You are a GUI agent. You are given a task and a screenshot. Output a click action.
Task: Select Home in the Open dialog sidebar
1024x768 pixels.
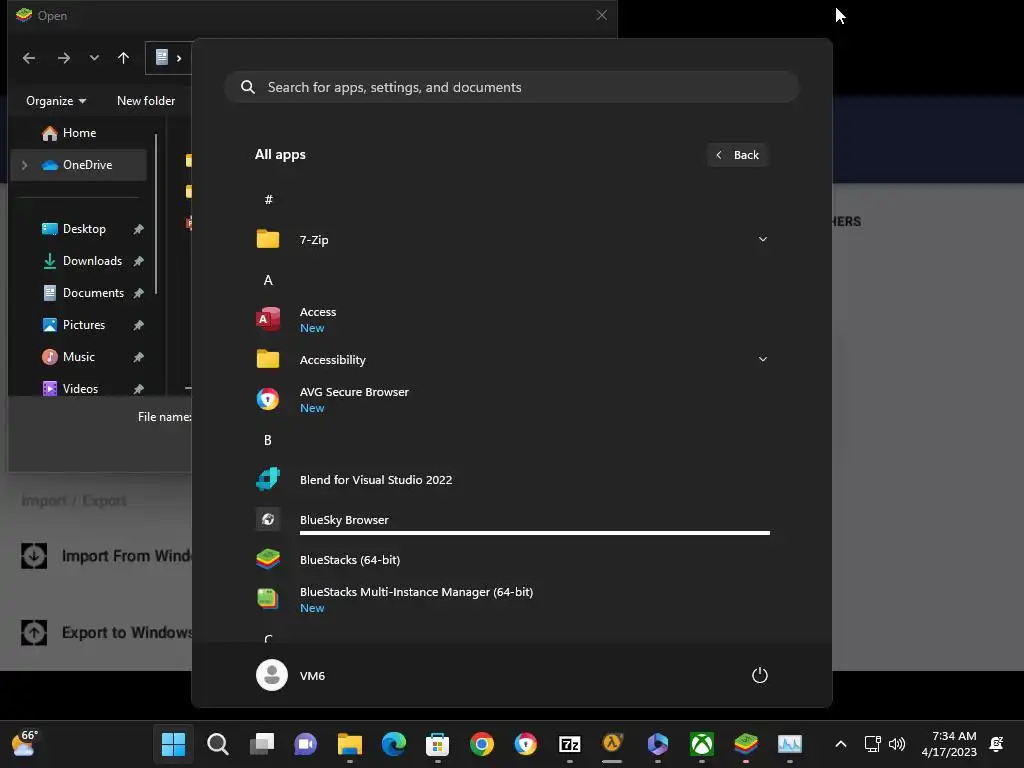point(79,133)
